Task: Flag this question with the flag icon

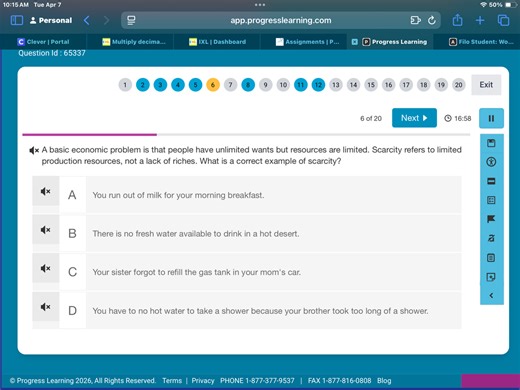Action: [x=491, y=219]
